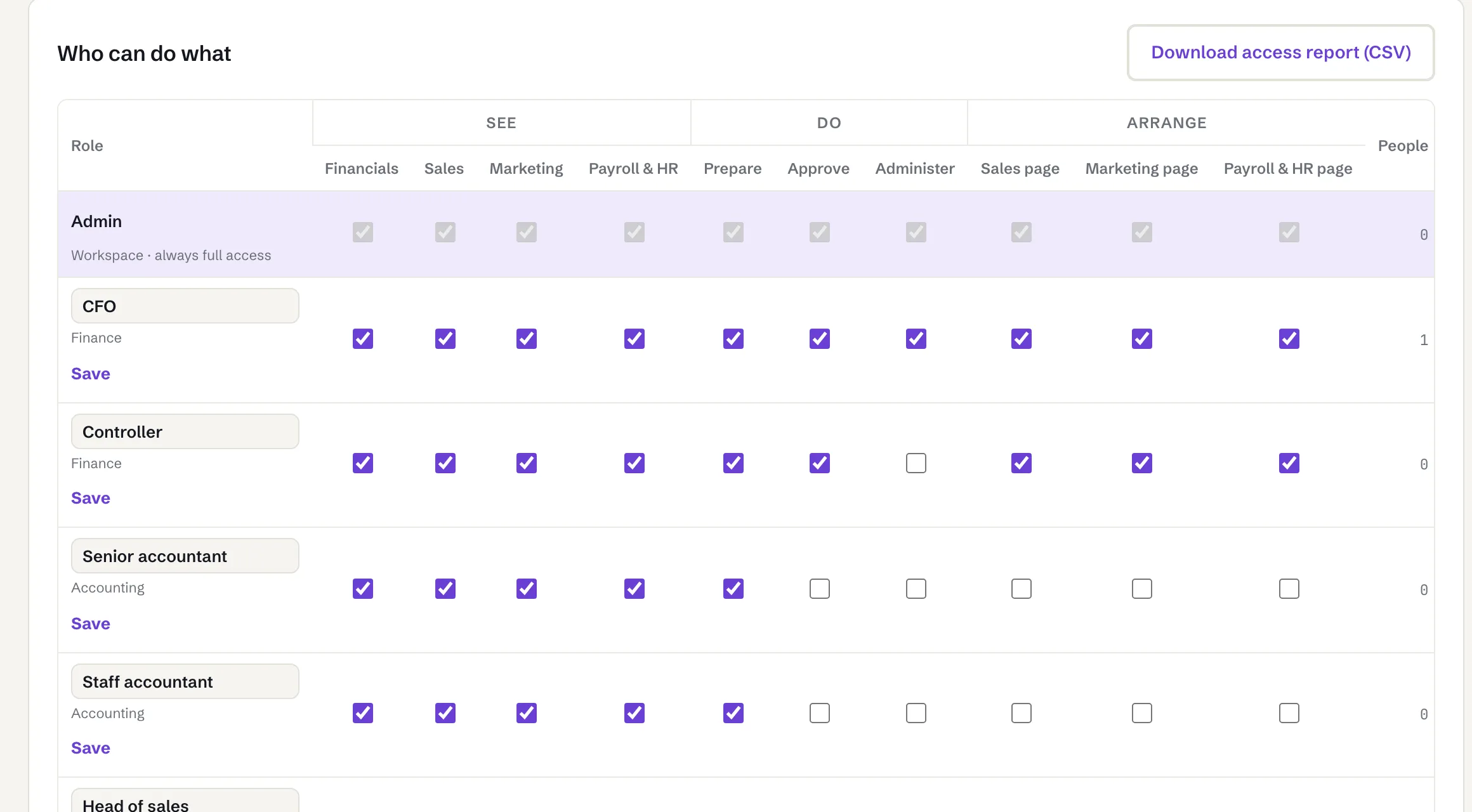Click the CFO people count '1'
This screenshot has width=1472, height=812.
click(x=1424, y=340)
